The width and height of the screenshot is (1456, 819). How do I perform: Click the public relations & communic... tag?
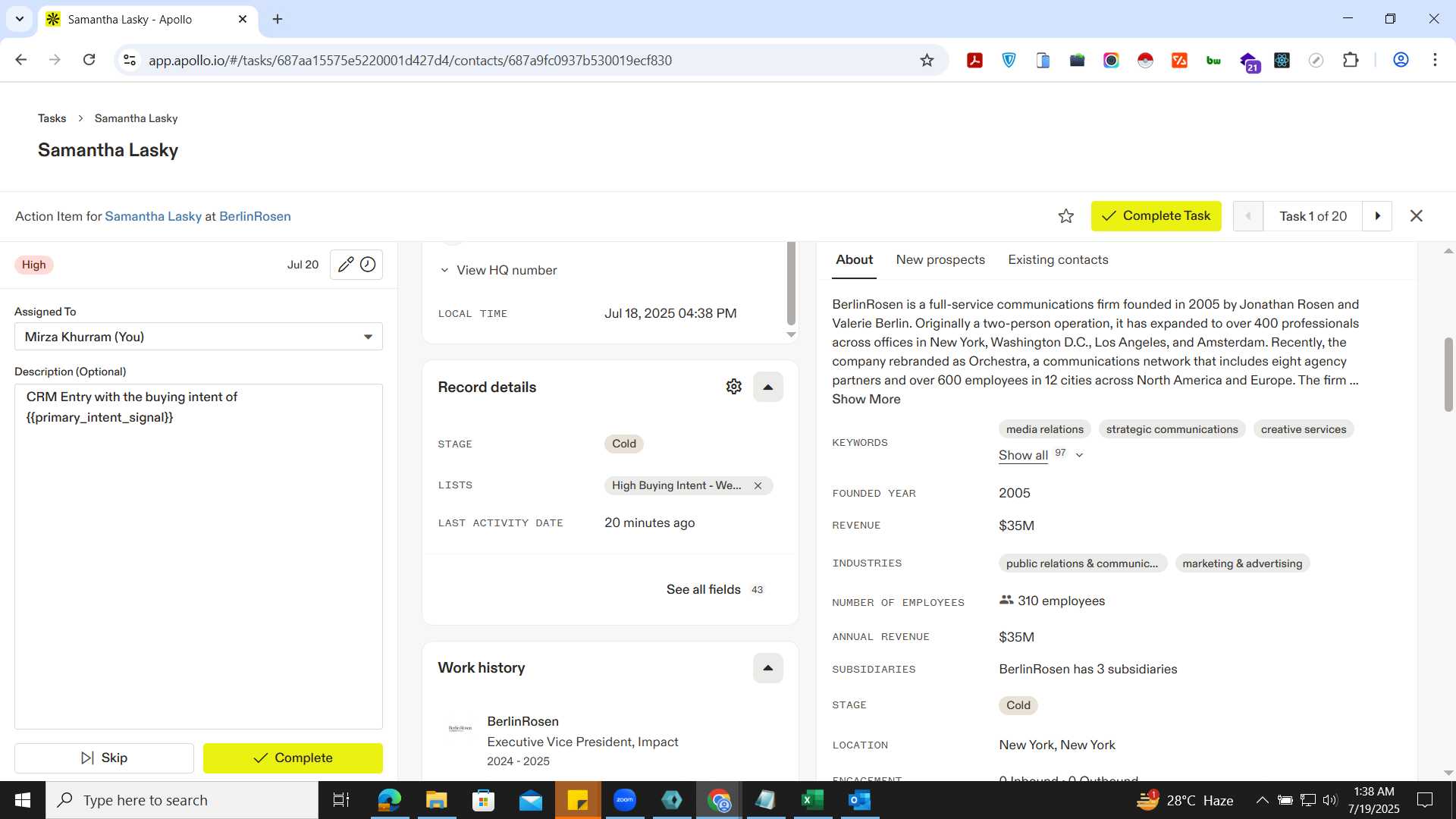(x=1082, y=564)
